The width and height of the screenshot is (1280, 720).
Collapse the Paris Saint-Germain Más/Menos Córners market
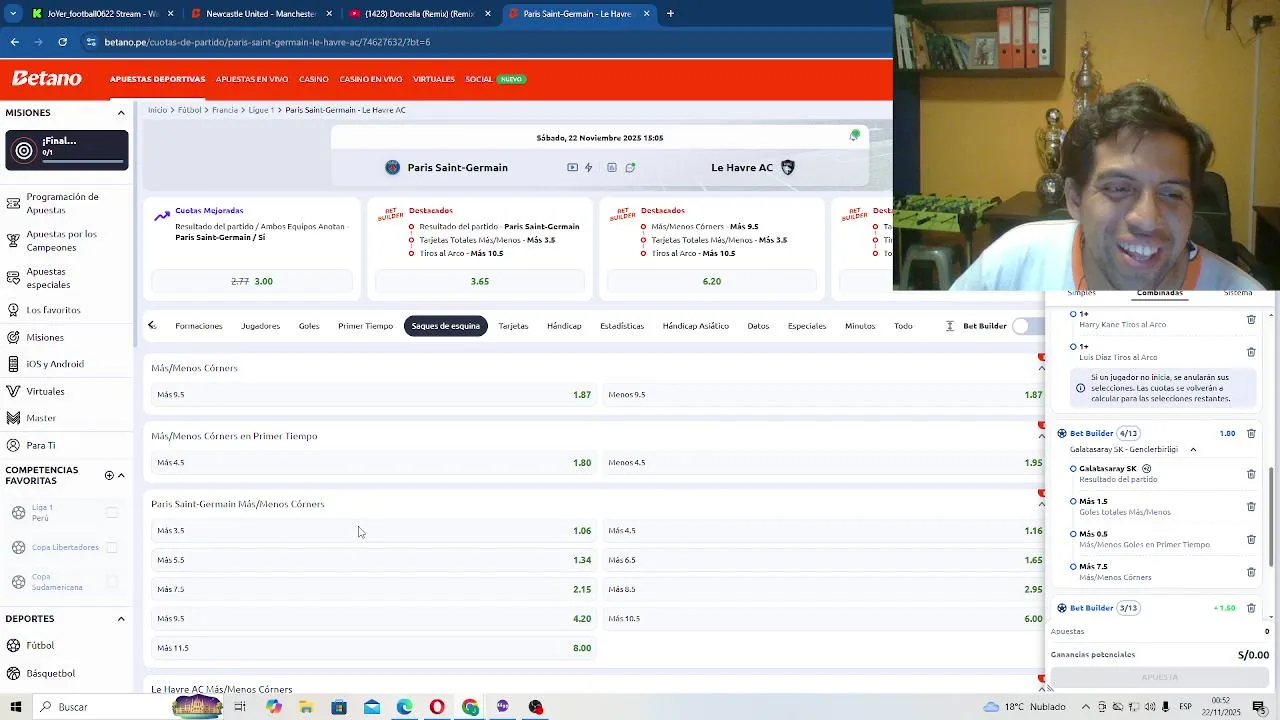coord(1041,504)
